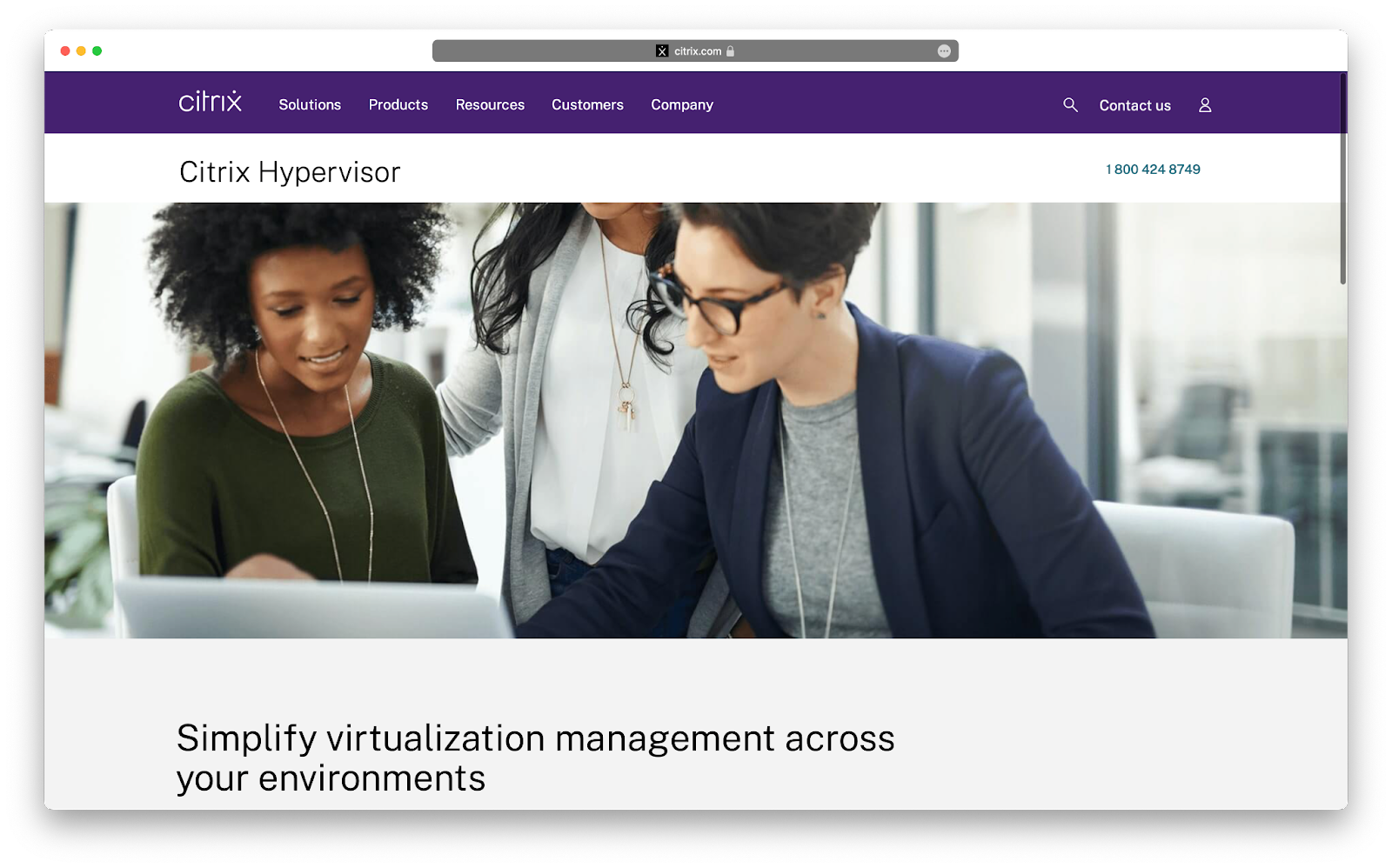The height and width of the screenshot is (868, 1392).
Task: Click the 1 800 424 8749 phone link
Action: coord(1153,170)
